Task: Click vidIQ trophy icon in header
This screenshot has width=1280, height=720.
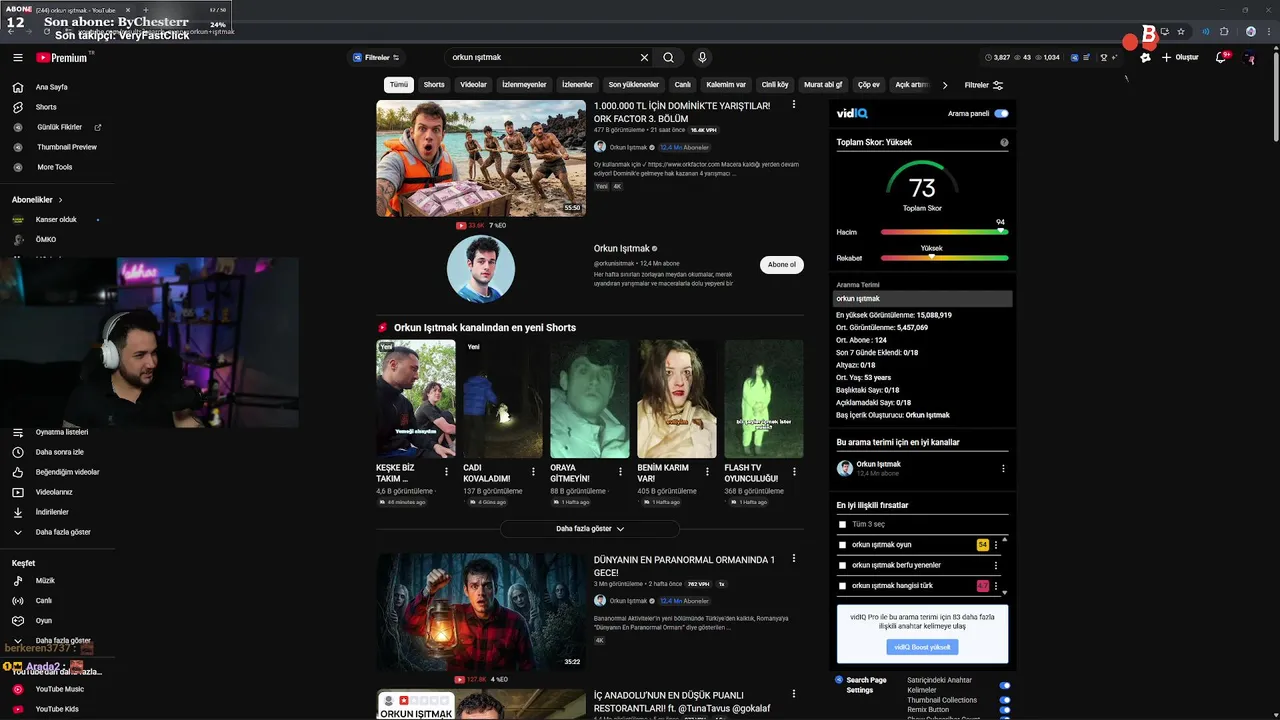Action: (x=1104, y=58)
